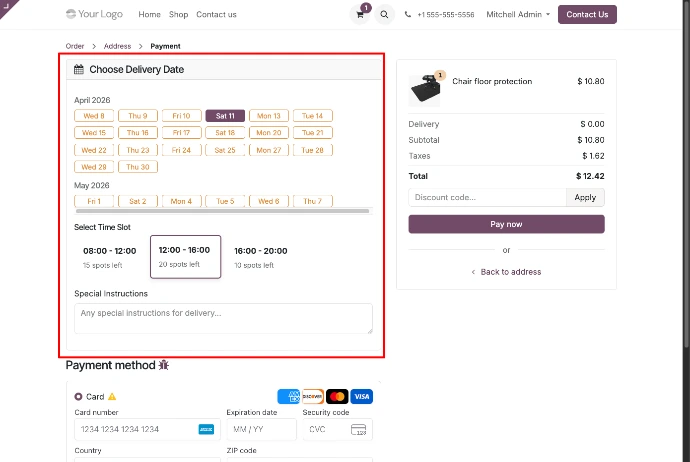The image size is (690, 462).
Task: Click the bug icon beside Payment method
Action: [x=164, y=366]
